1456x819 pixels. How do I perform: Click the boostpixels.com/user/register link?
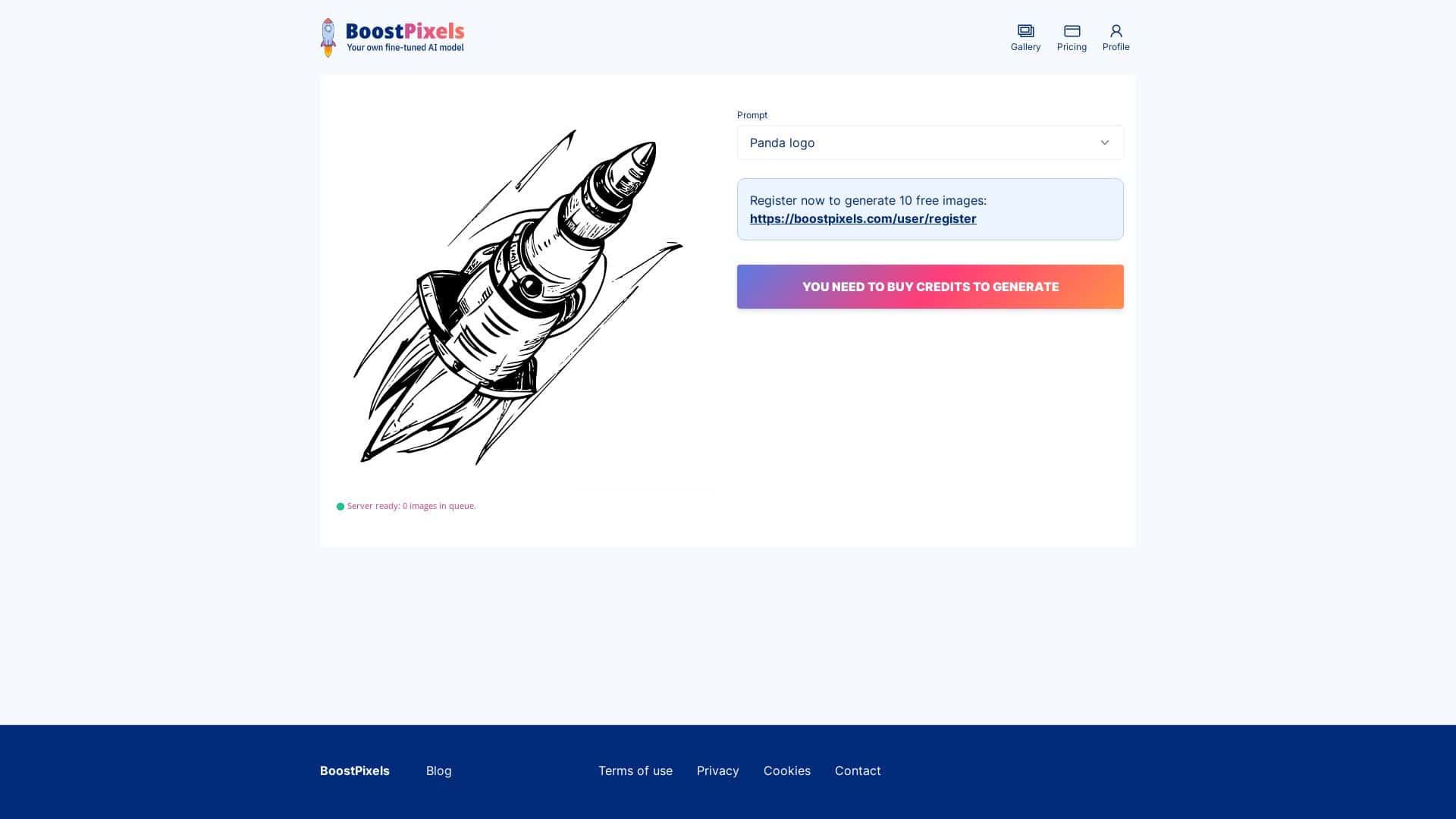(x=863, y=218)
